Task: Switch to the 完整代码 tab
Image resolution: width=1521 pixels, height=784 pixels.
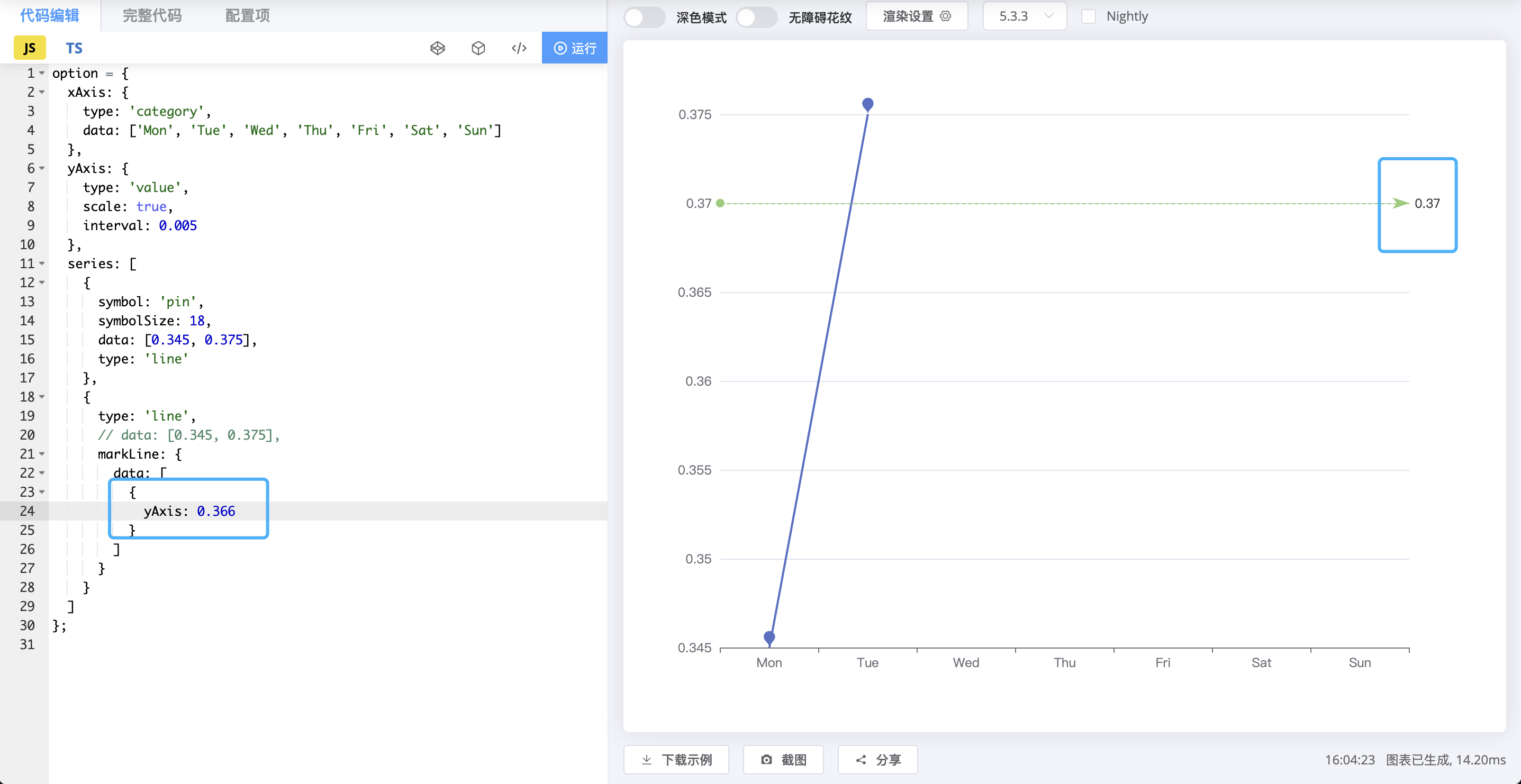Action: [152, 16]
